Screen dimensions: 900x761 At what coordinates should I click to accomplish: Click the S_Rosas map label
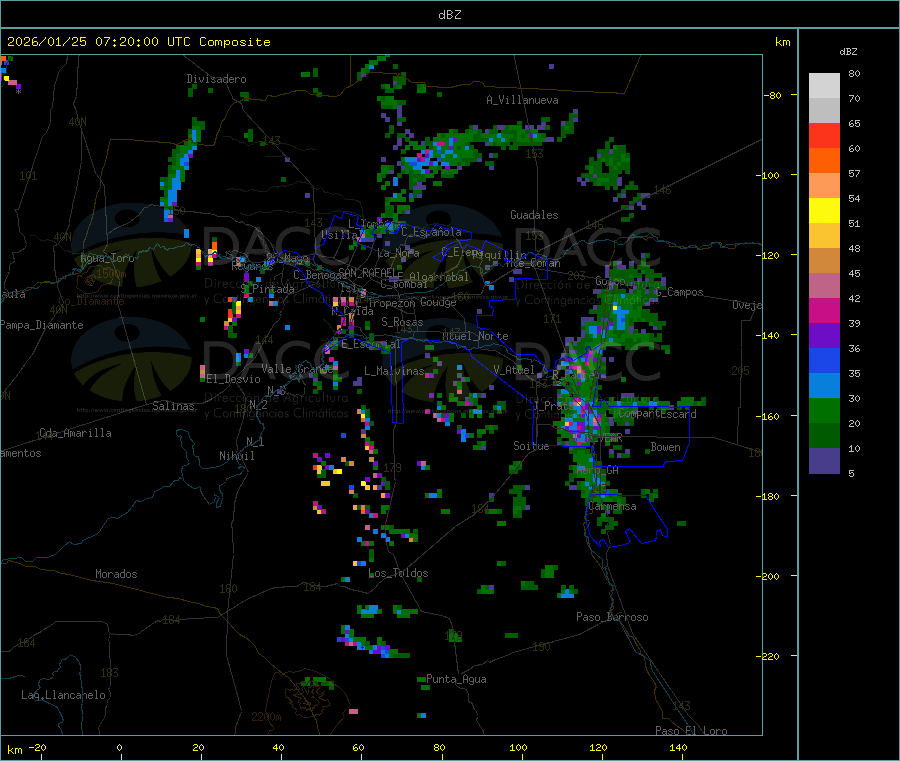pyautogui.click(x=402, y=322)
